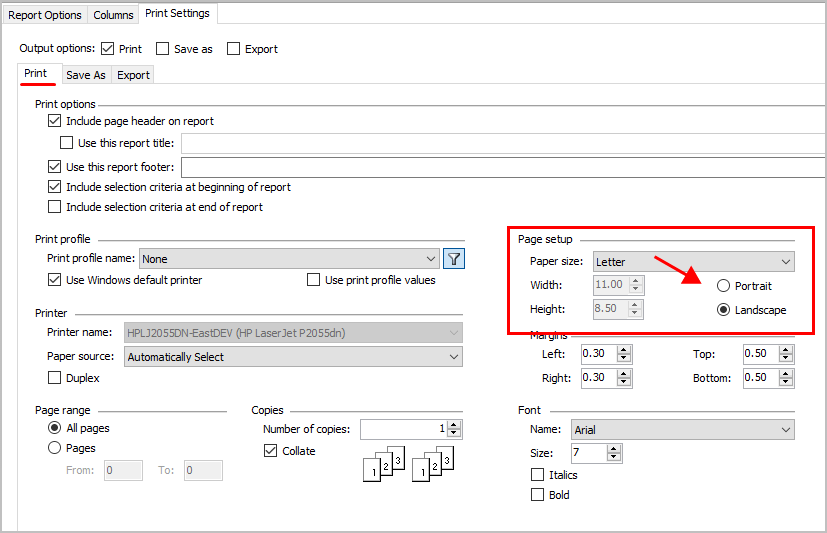Increase the Number of copies spinner
Screen dimensions: 827x533
point(455,425)
